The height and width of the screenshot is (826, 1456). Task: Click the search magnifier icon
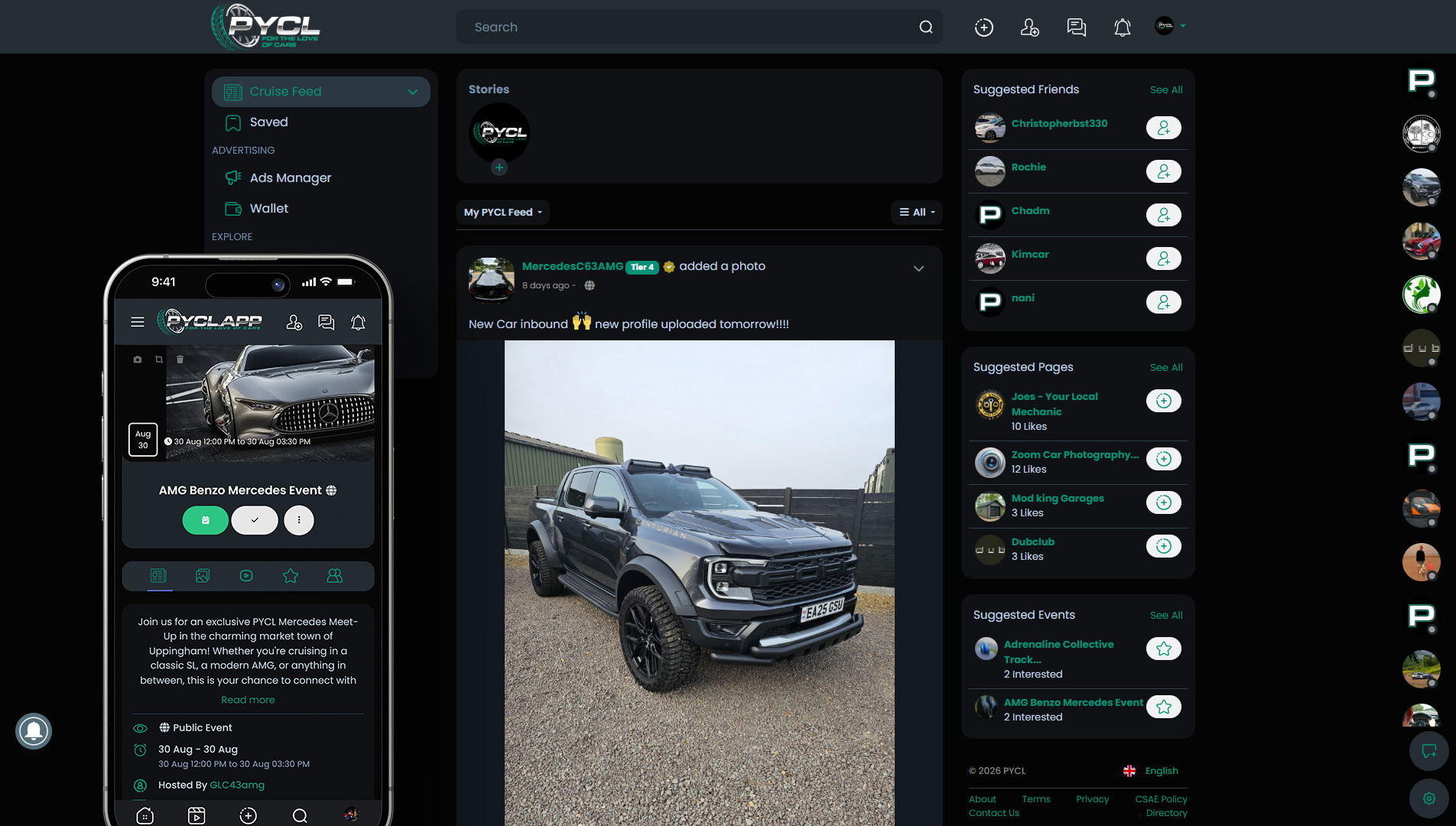925,28
